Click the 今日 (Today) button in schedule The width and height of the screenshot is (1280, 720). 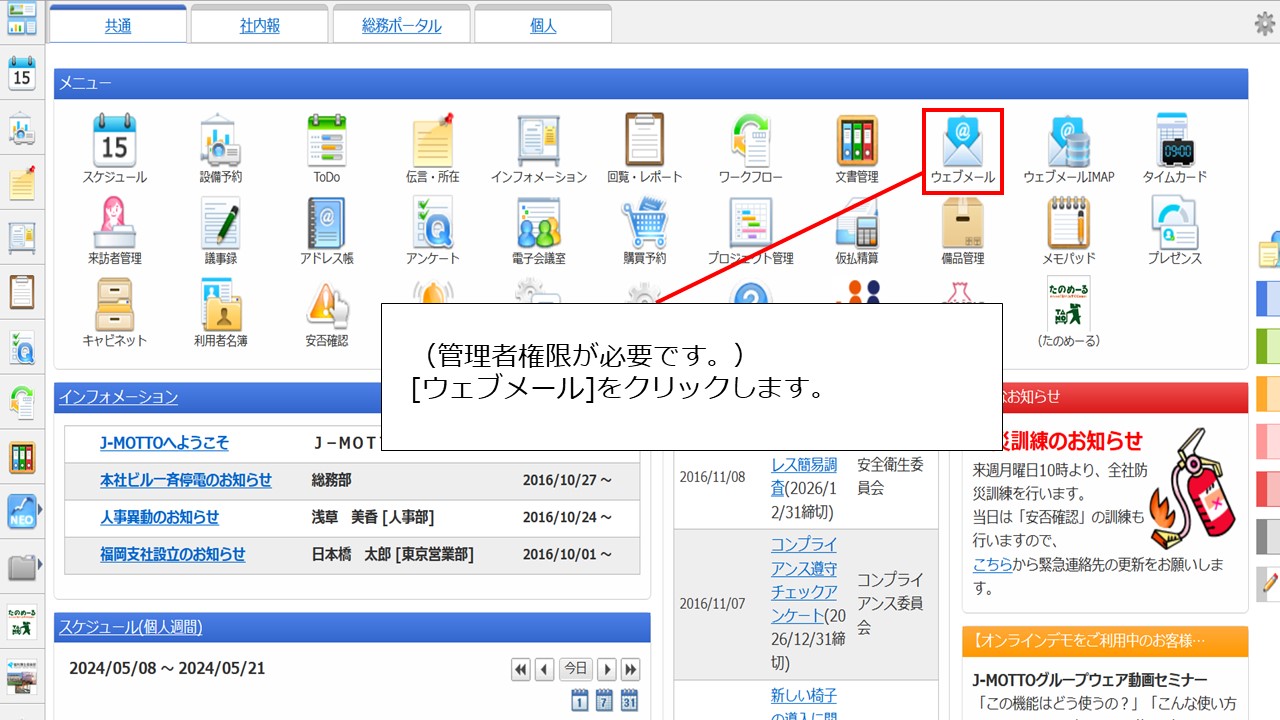(x=574, y=669)
